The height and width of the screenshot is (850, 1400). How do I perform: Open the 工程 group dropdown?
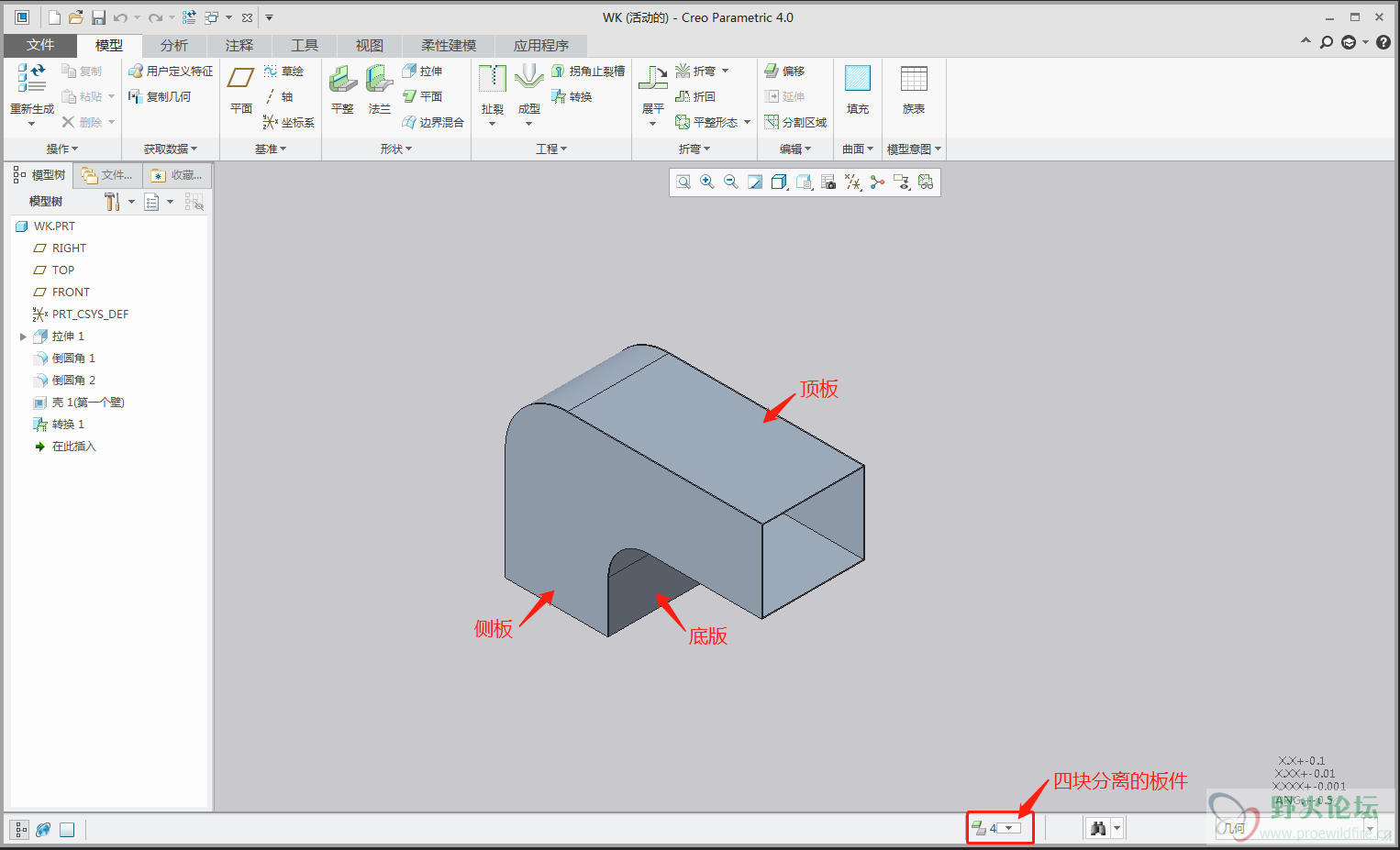551,149
